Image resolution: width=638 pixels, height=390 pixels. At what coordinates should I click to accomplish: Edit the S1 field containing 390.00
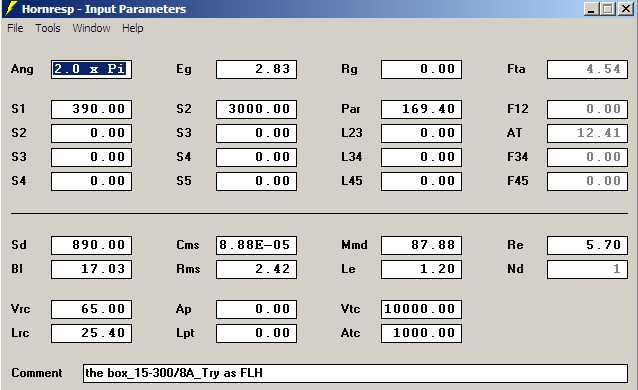[x=92, y=109]
